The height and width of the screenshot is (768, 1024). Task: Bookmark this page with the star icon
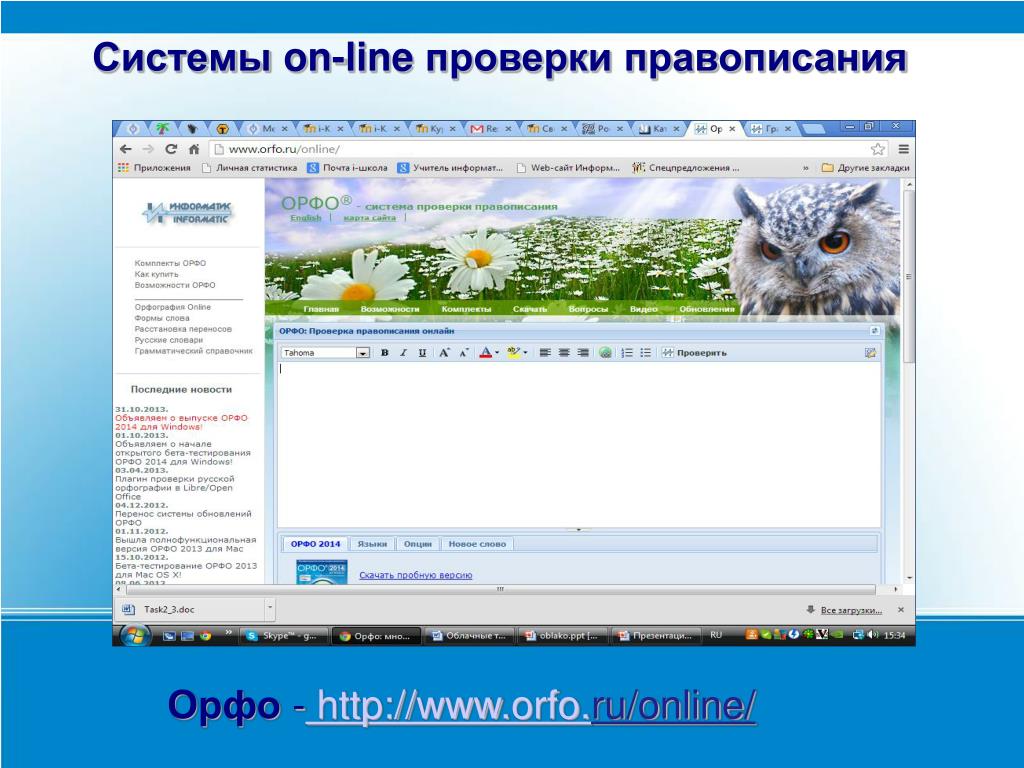coord(878,149)
